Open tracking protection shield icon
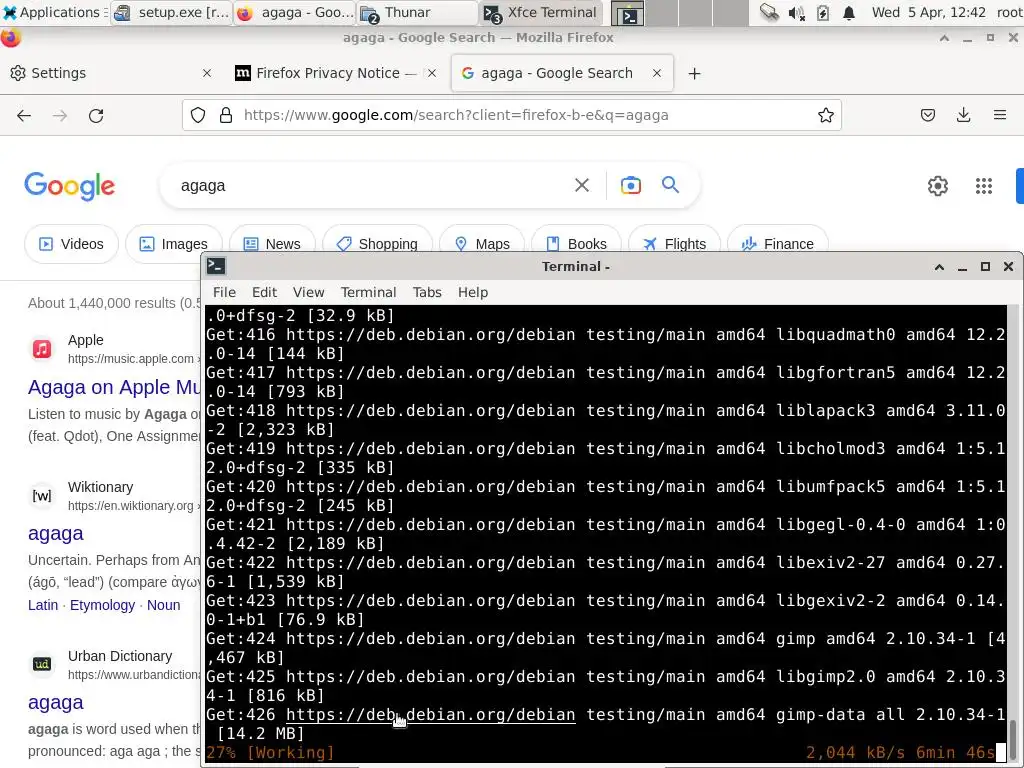1024x768 pixels. 198,116
